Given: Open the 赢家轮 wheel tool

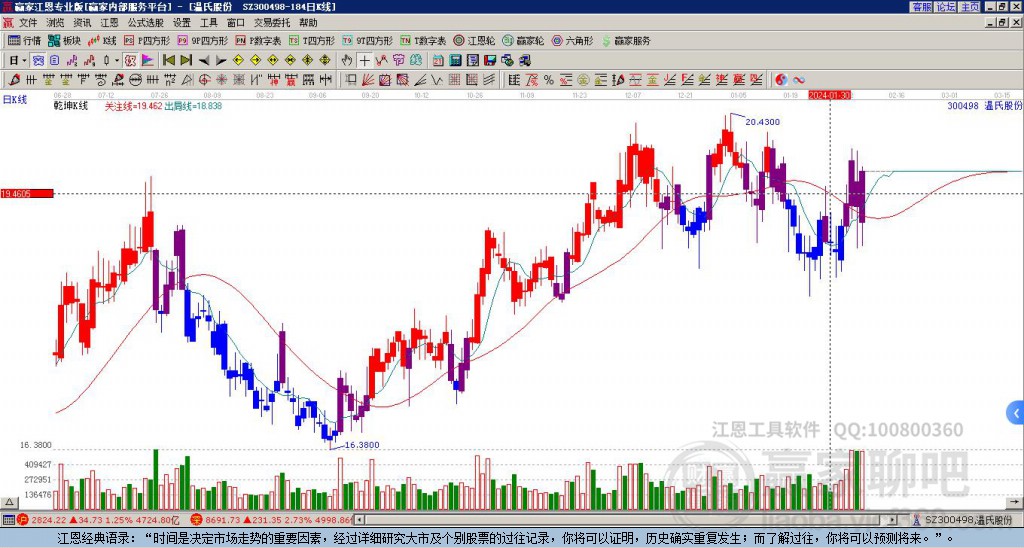Looking at the screenshot, I should coord(522,40).
